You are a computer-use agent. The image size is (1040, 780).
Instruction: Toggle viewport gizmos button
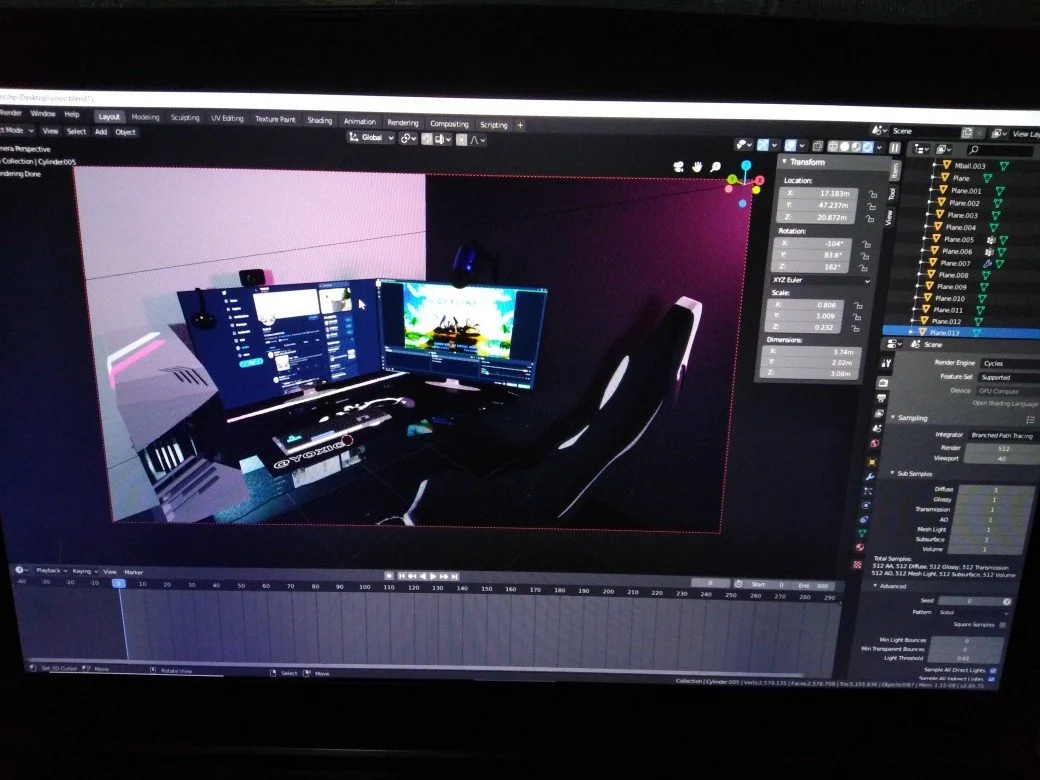tap(763, 145)
